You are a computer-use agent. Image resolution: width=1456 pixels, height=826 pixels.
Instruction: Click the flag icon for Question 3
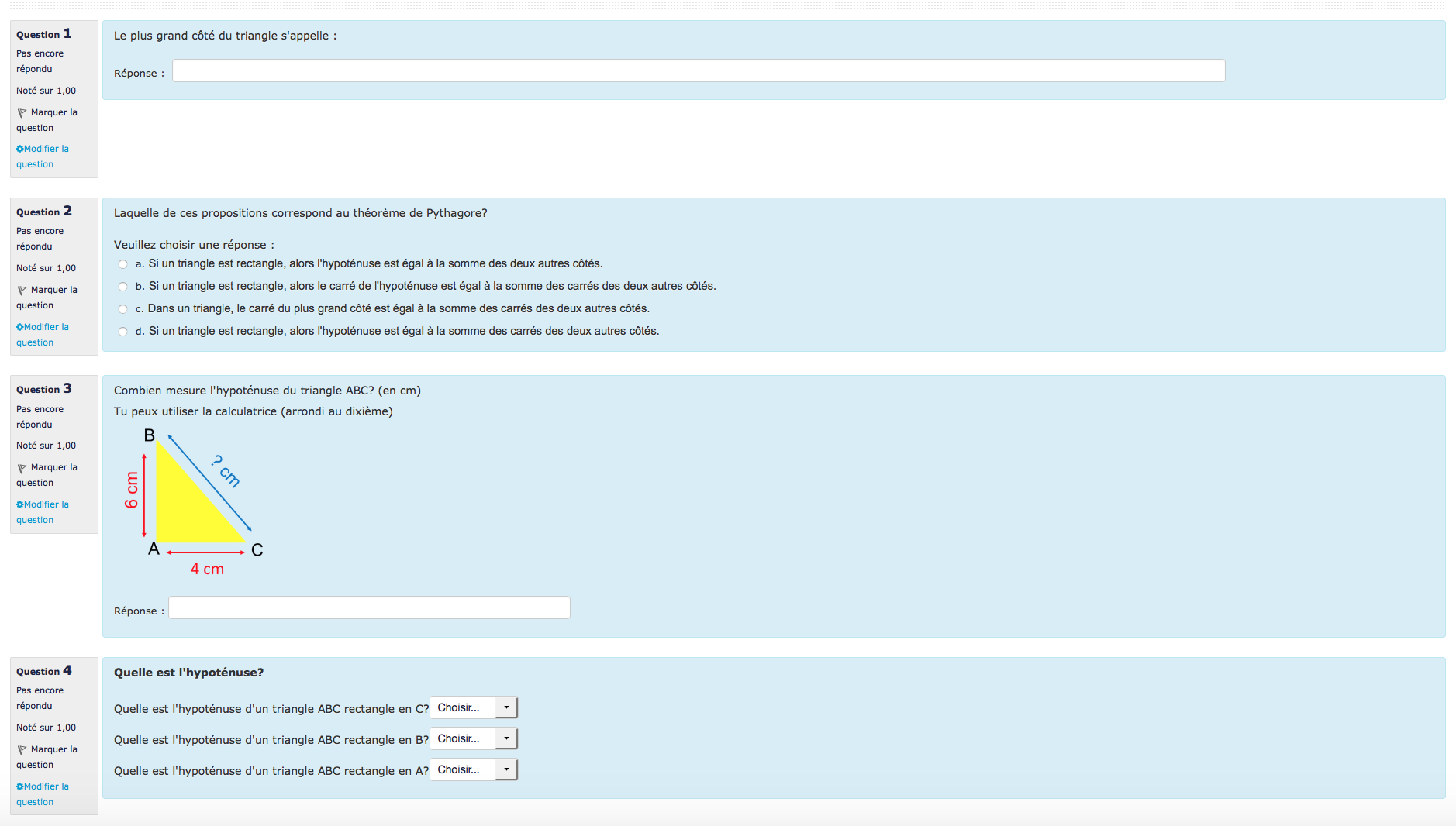pyautogui.click(x=22, y=468)
